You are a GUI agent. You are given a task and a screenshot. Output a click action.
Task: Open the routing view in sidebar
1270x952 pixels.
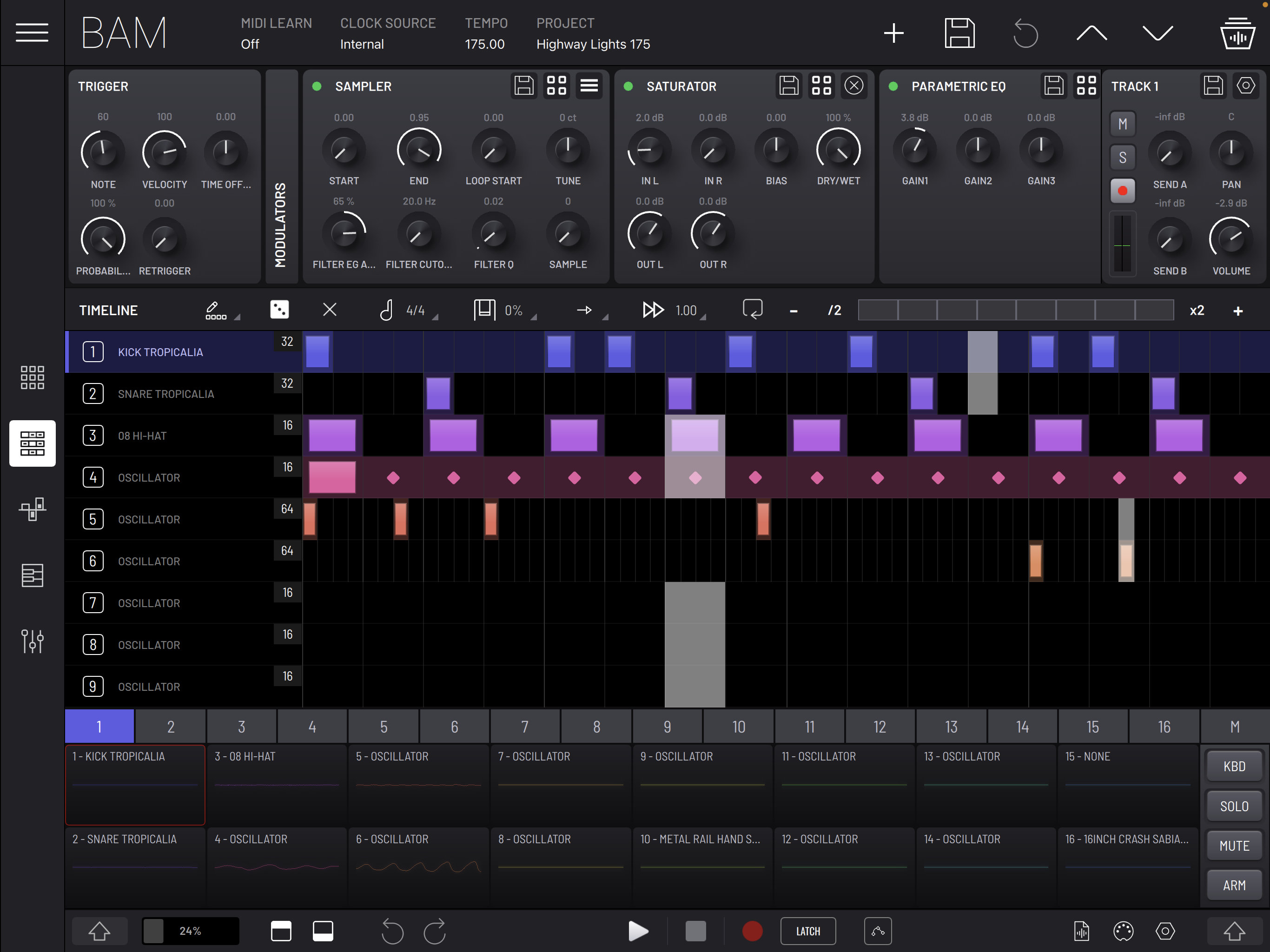click(x=32, y=509)
